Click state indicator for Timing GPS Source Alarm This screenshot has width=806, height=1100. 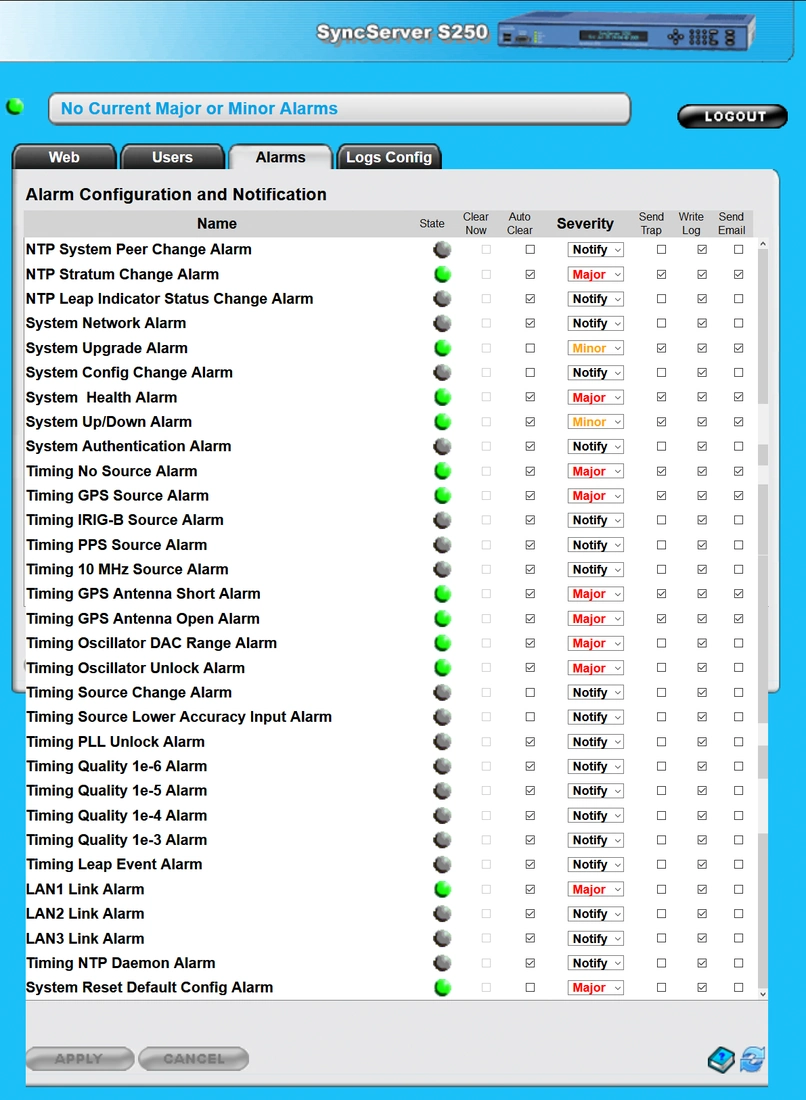(x=443, y=496)
